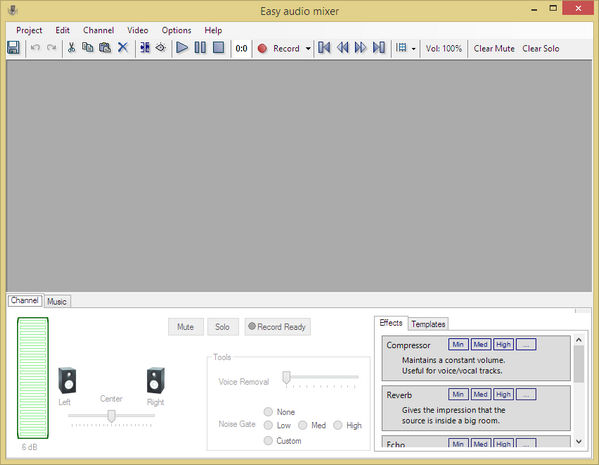Start playback with the Play icon
Viewport: 599px width, 465px height.
[x=182, y=48]
